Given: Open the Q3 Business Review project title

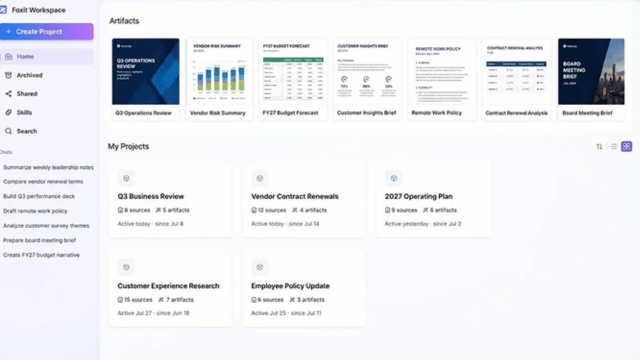Looking at the screenshot, I should click(151, 196).
